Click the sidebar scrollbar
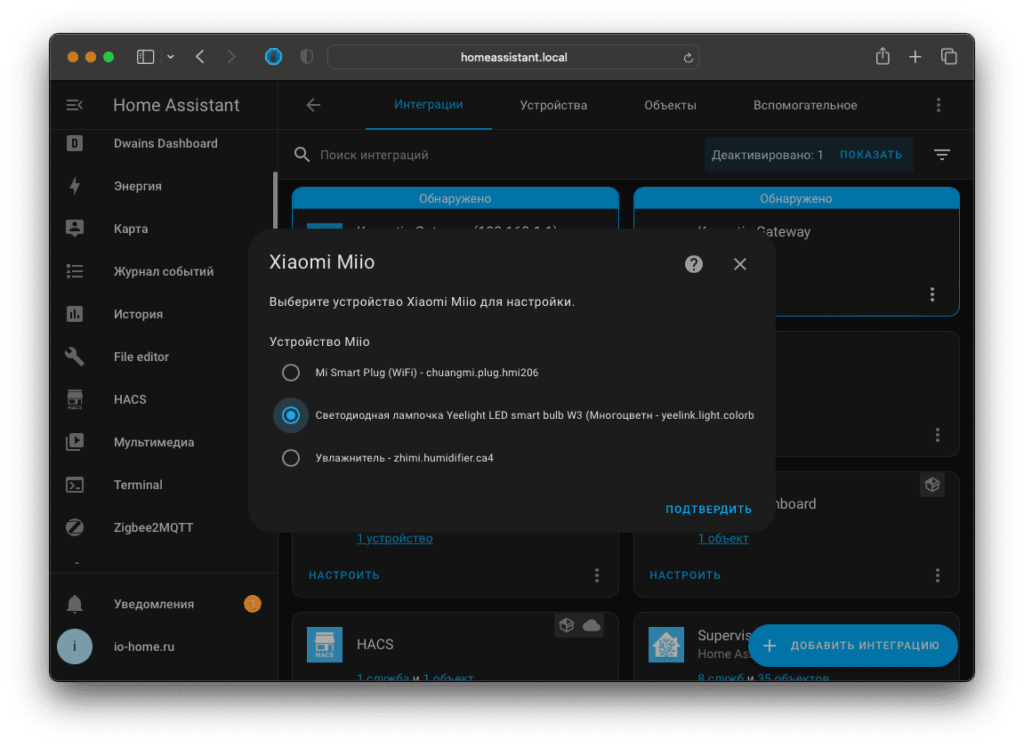The width and height of the screenshot is (1024, 747). [275, 202]
